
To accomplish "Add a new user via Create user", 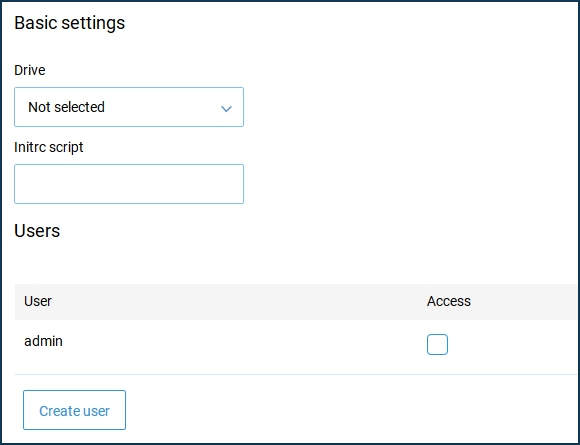I will [74, 410].
